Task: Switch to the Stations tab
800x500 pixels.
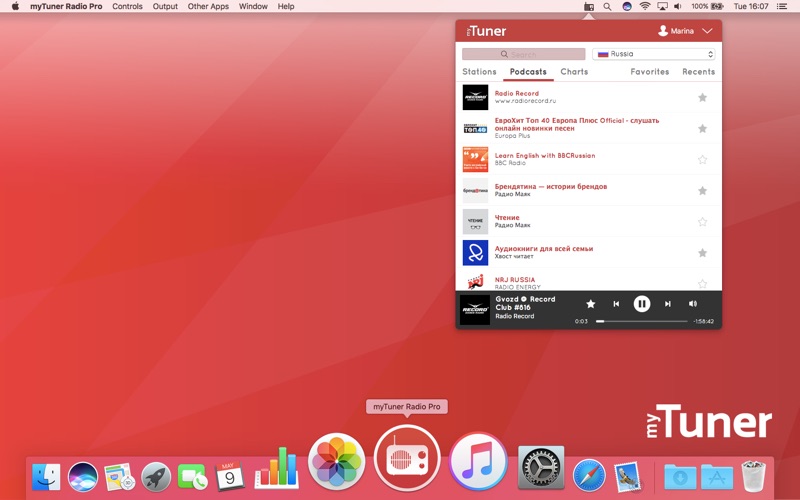Action: point(479,71)
